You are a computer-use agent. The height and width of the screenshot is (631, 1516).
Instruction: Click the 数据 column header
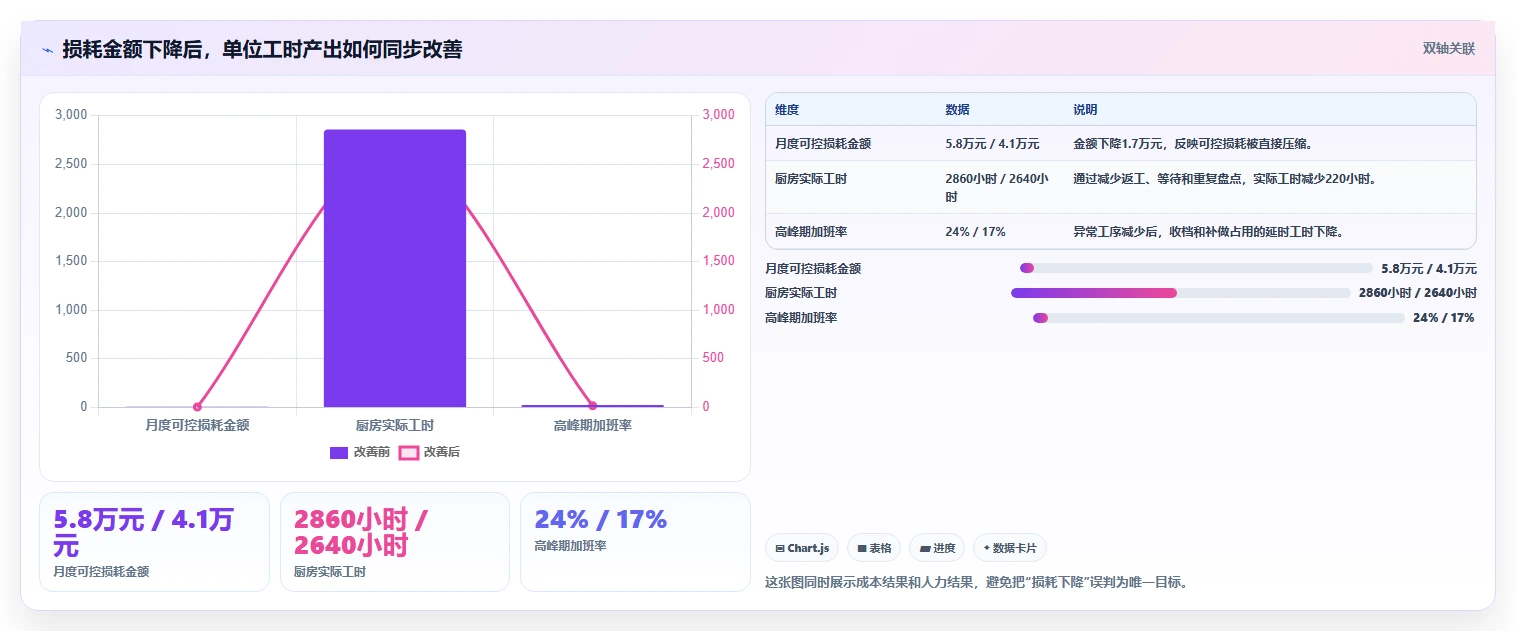coord(957,110)
